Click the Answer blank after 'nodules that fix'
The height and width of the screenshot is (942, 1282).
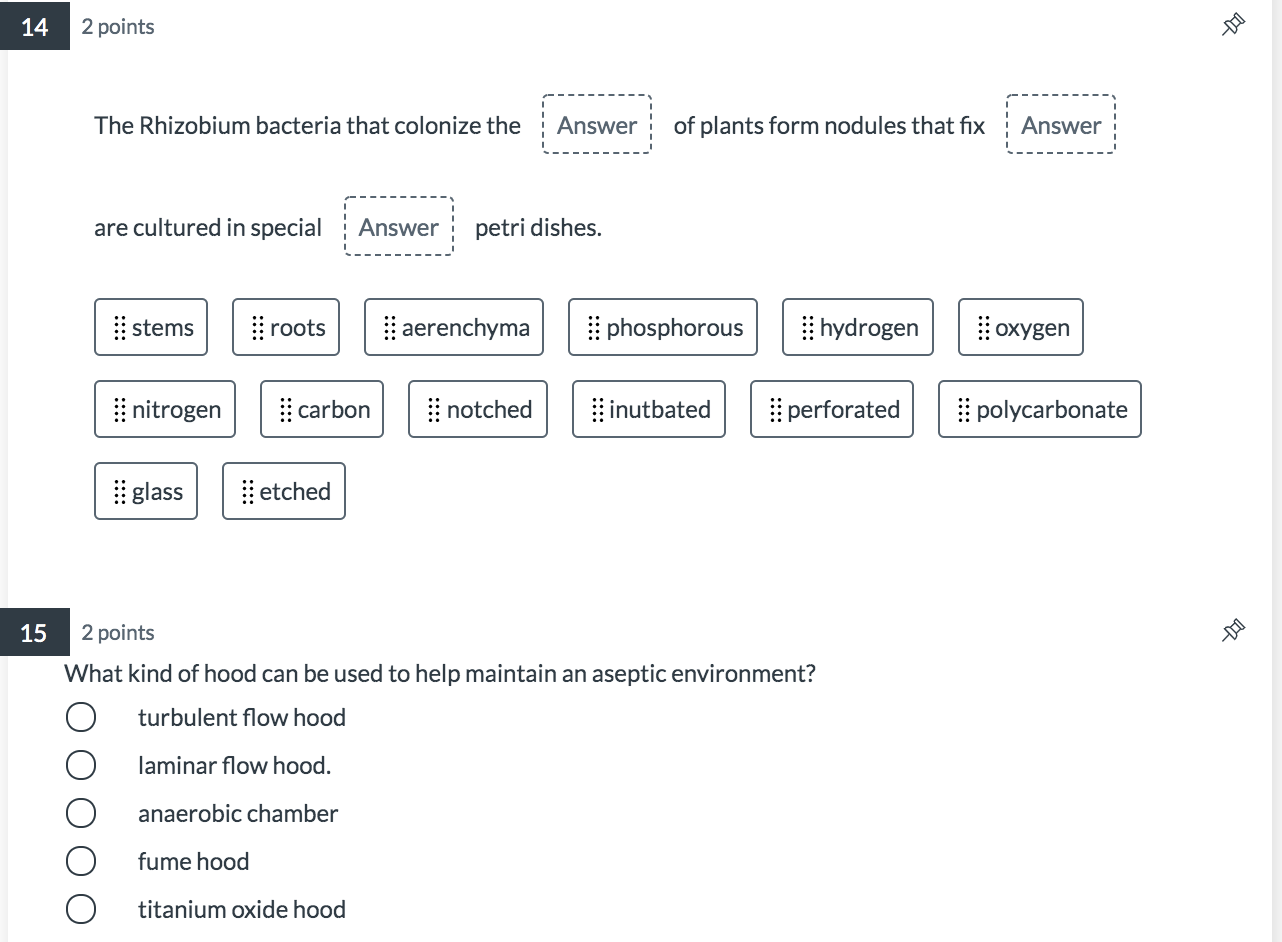coord(1061,125)
